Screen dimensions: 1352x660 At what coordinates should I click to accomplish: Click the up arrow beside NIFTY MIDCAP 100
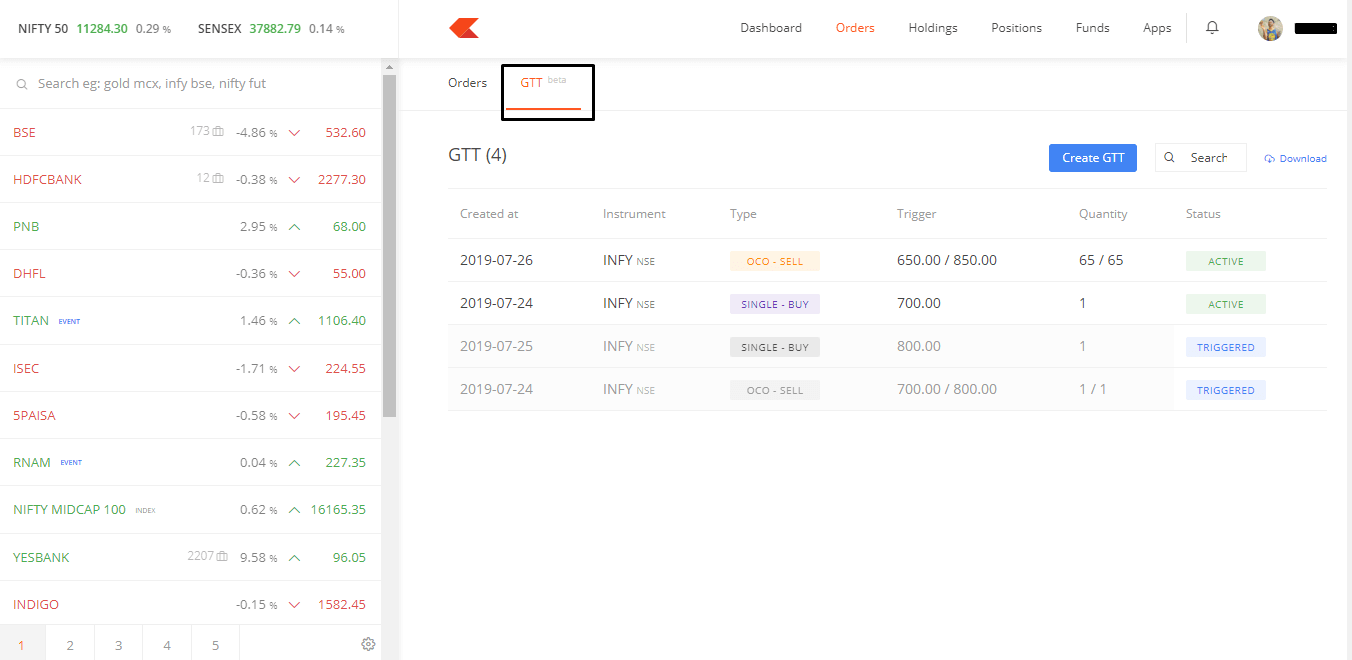tap(294, 510)
